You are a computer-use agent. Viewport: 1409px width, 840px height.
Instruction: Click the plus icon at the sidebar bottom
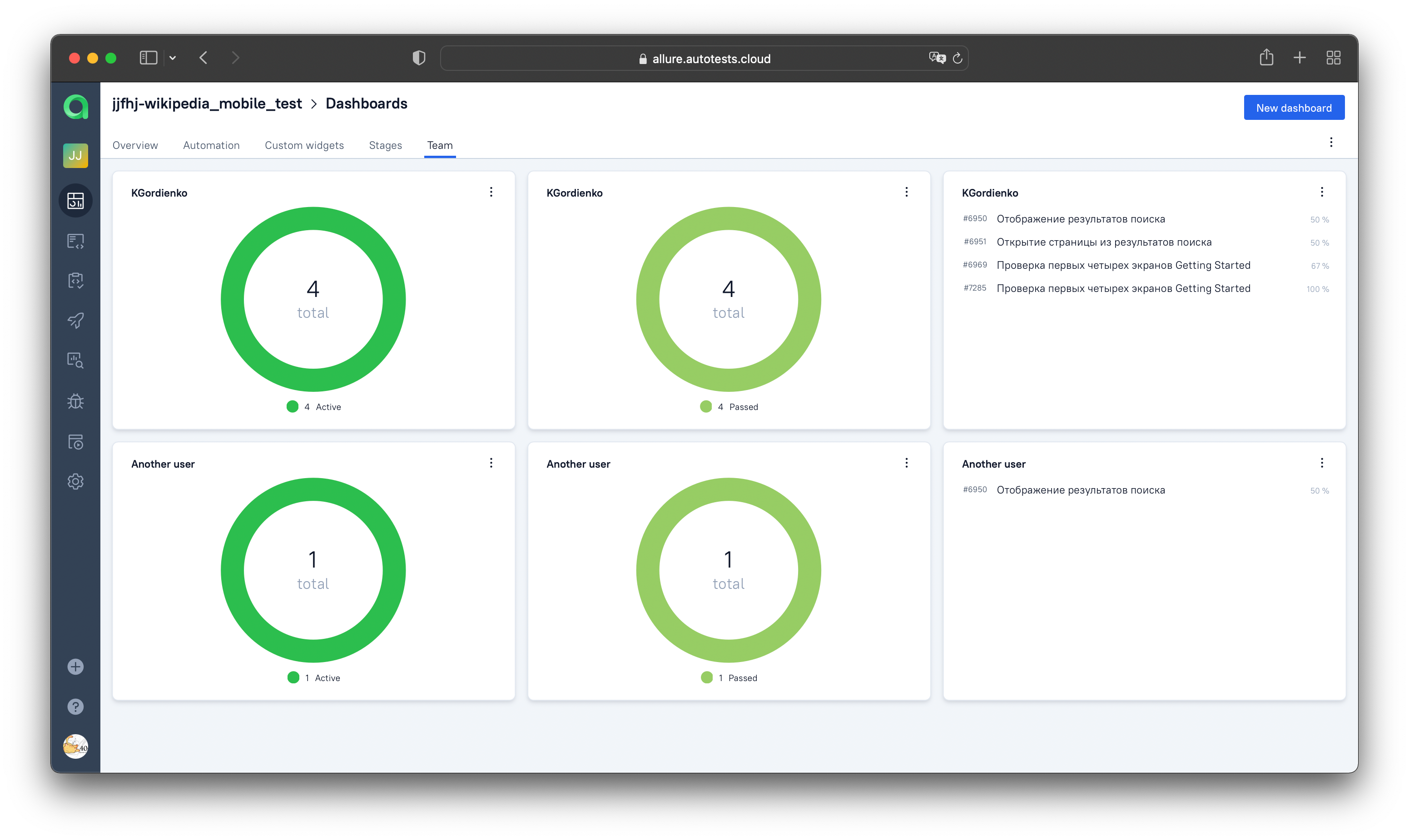coord(75,667)
